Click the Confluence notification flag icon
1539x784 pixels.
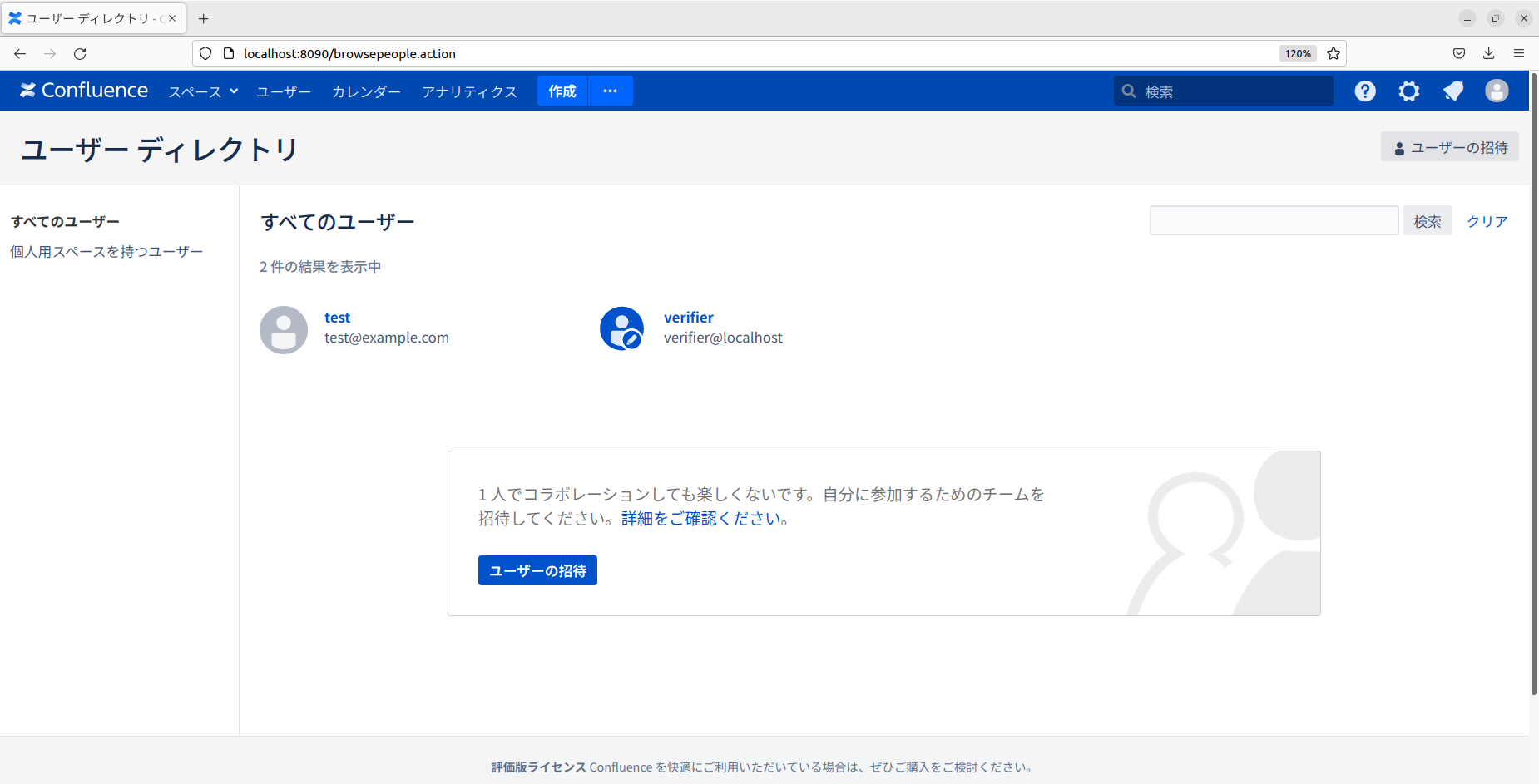[1452, 91]
